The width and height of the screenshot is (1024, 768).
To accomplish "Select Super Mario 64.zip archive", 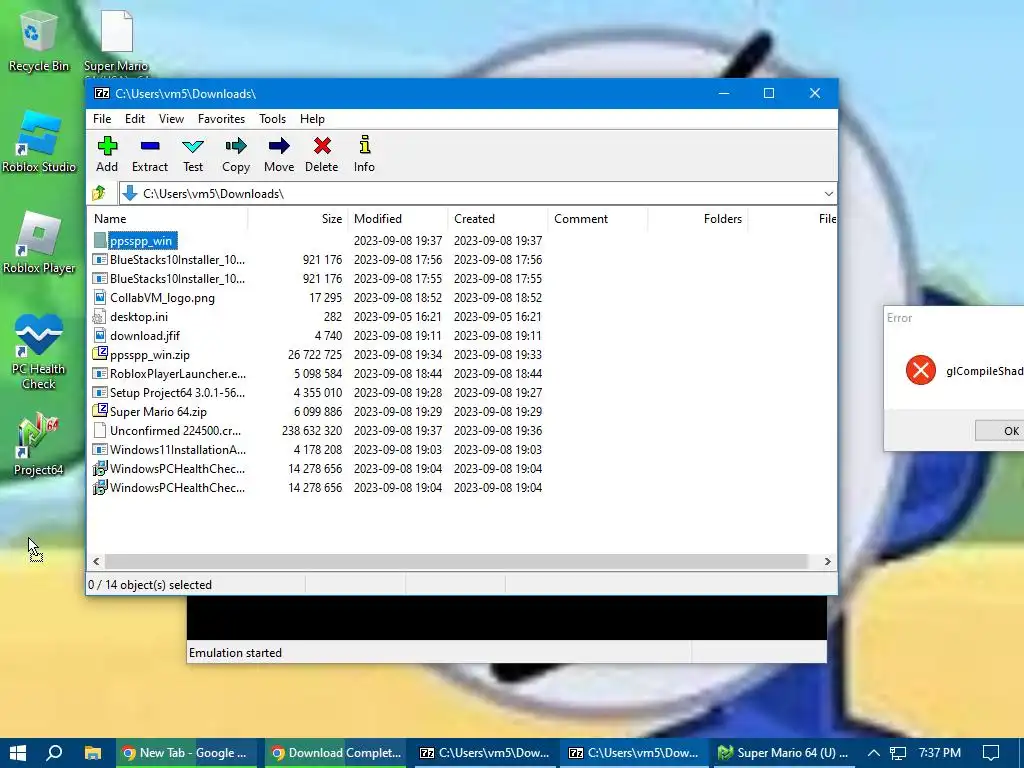I will (317, 411).
